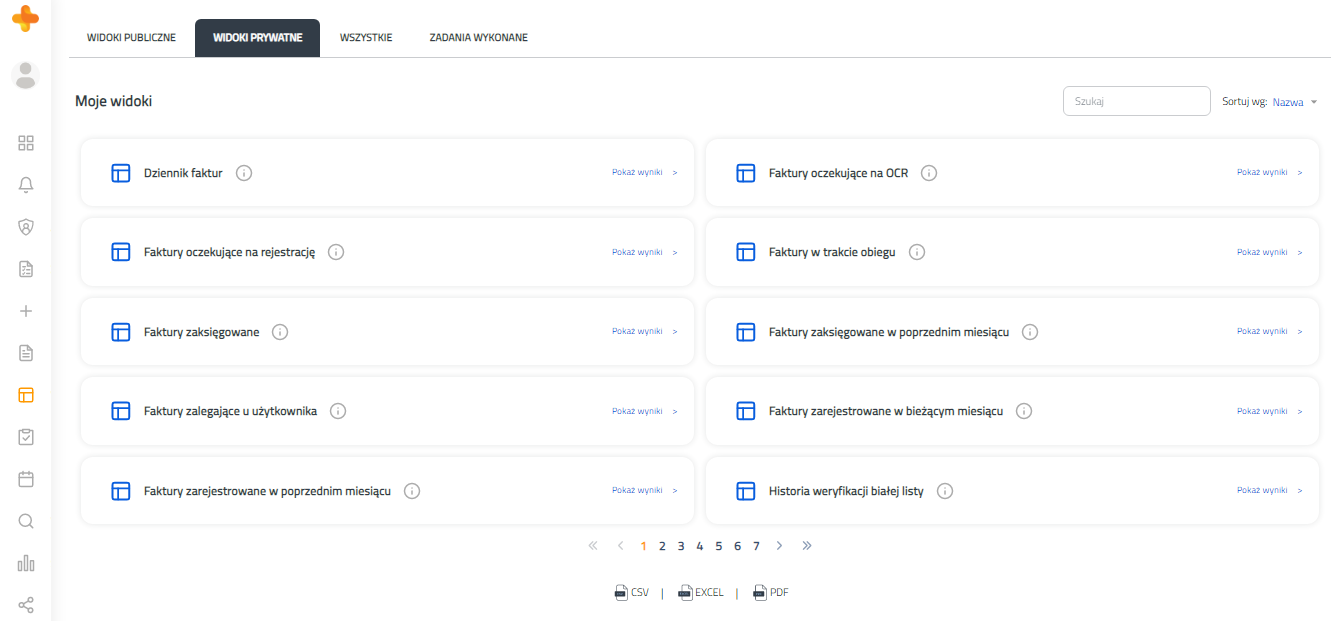Click the table icon of Historia weryfikacji białej listy
The image size is (1336, 621).
click(746, 491)
